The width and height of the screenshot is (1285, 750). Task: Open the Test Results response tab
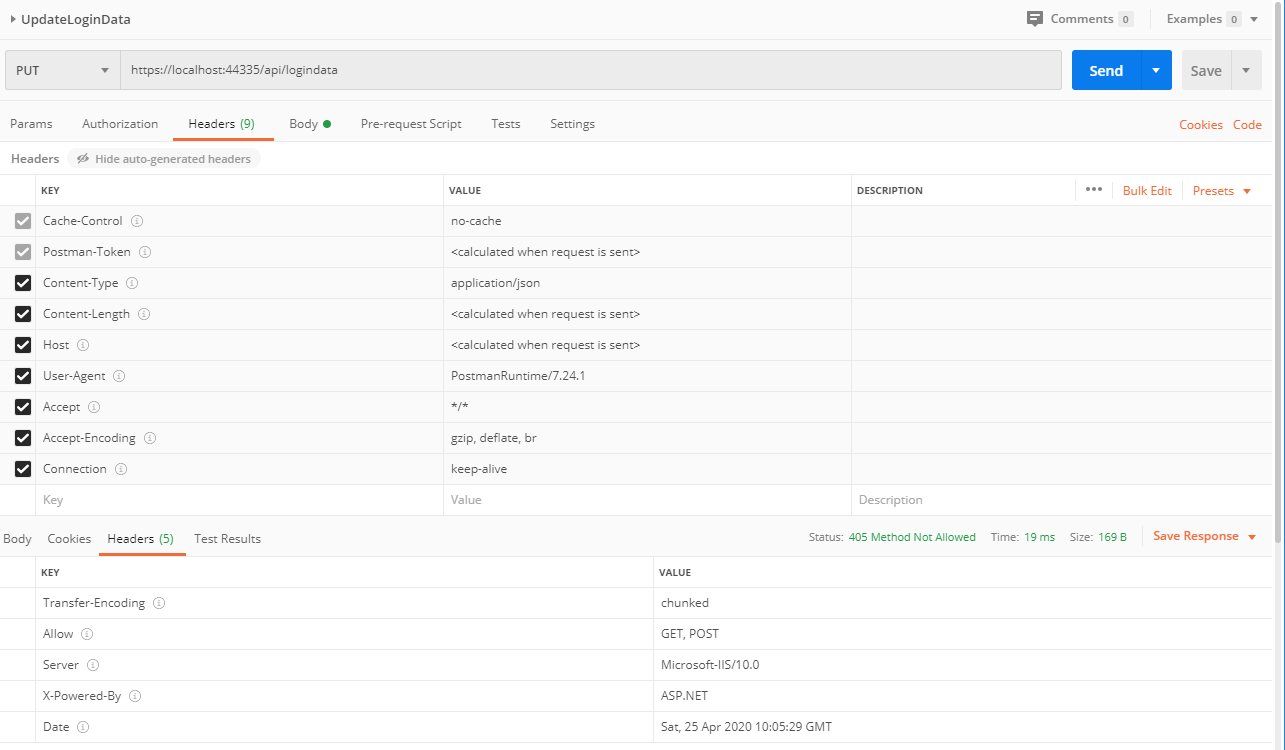227,539
